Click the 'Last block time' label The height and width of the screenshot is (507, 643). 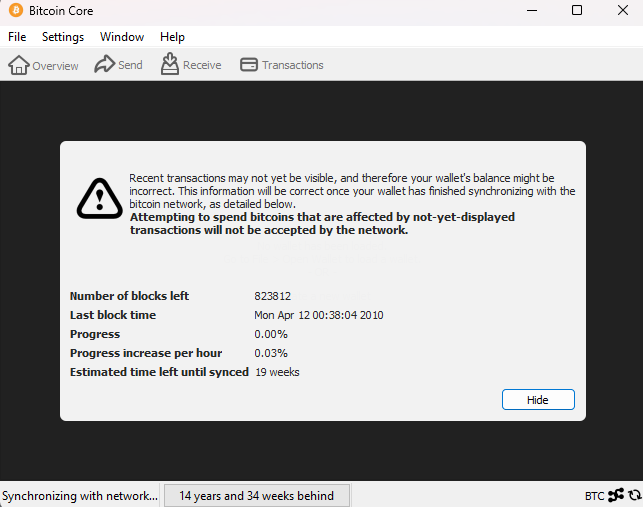tap(113, 315)
